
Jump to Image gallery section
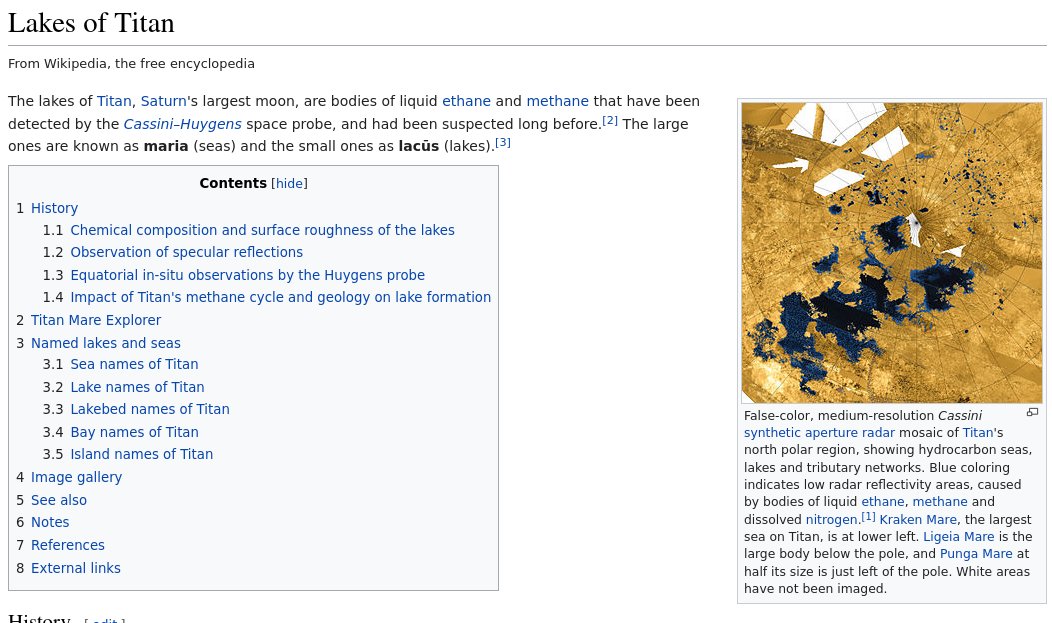point(76,477)
